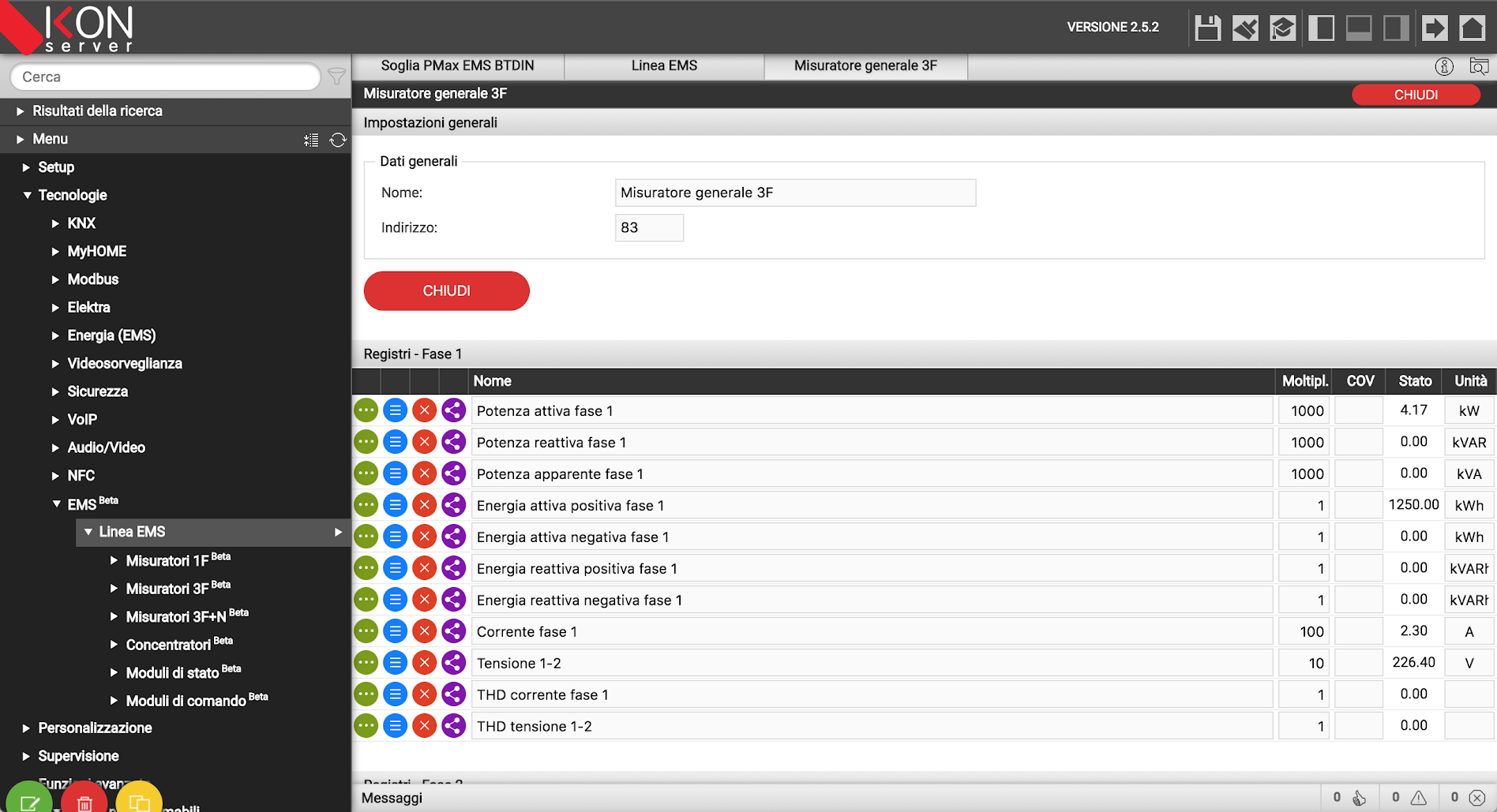Refresh the menu tree

click(x=338, y=140)
